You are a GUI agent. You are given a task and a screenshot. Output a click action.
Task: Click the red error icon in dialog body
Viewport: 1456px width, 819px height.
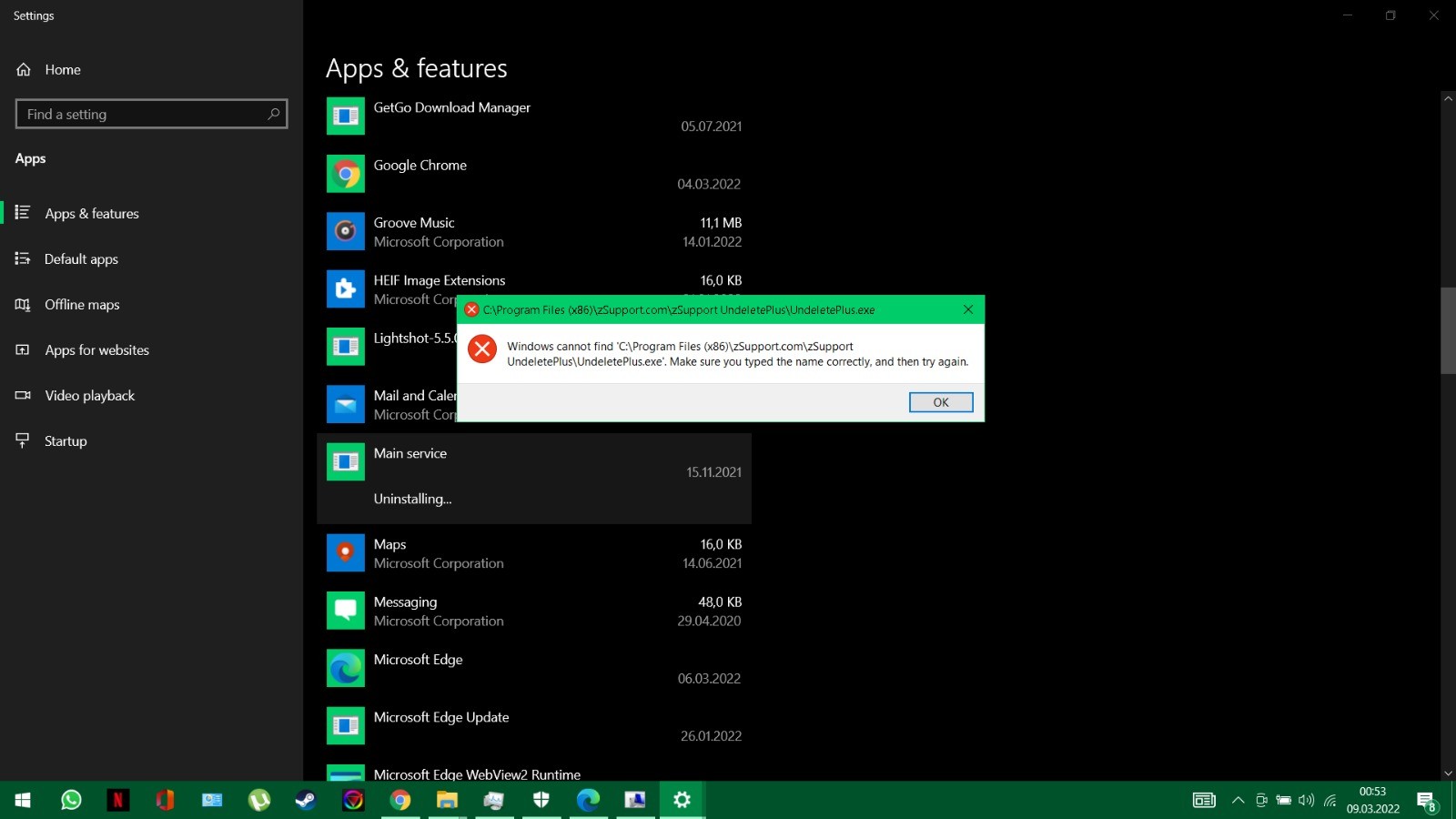pos(482,349)
